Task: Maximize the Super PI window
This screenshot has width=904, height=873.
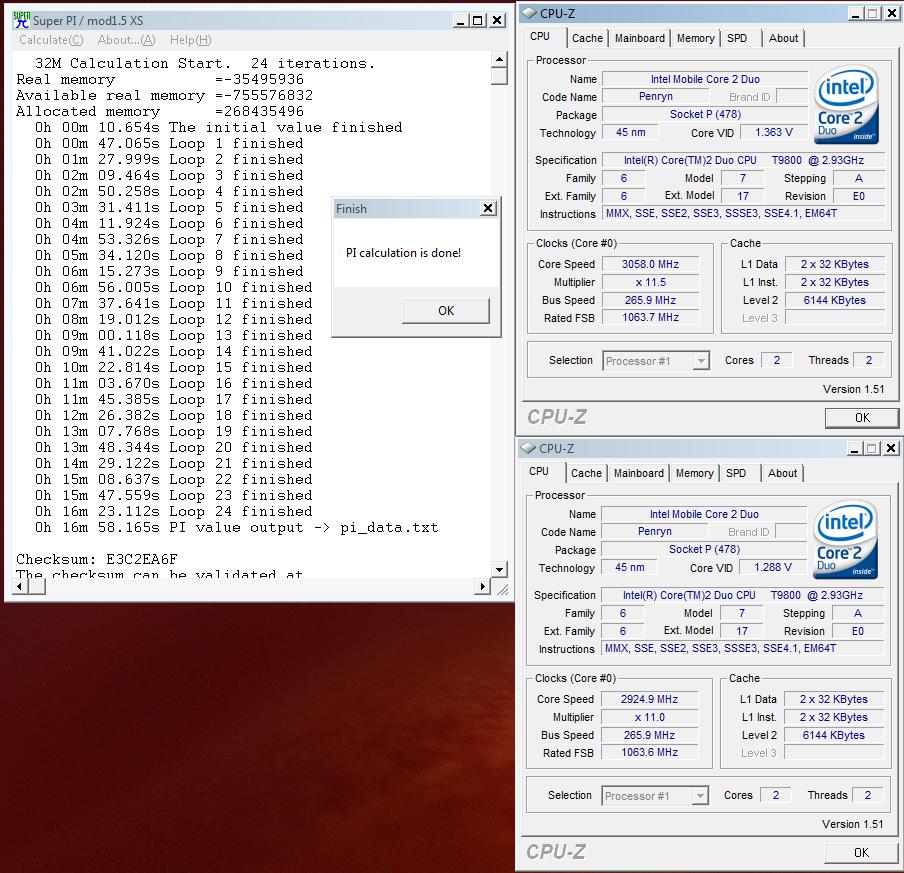Action: coord(477,21)
